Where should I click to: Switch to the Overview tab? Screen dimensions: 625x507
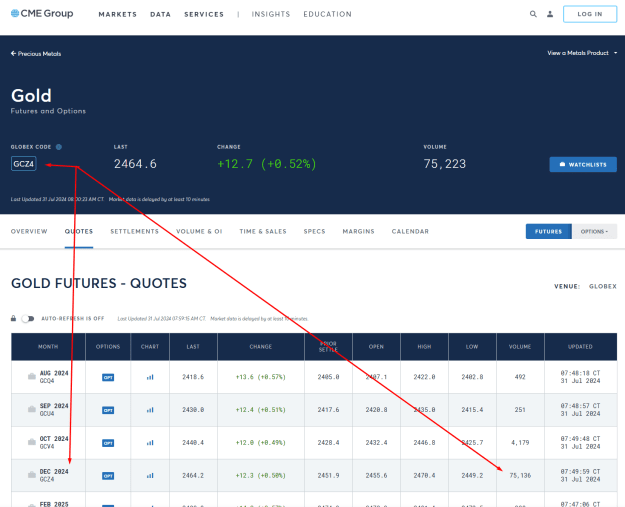[x=29, y=232]
